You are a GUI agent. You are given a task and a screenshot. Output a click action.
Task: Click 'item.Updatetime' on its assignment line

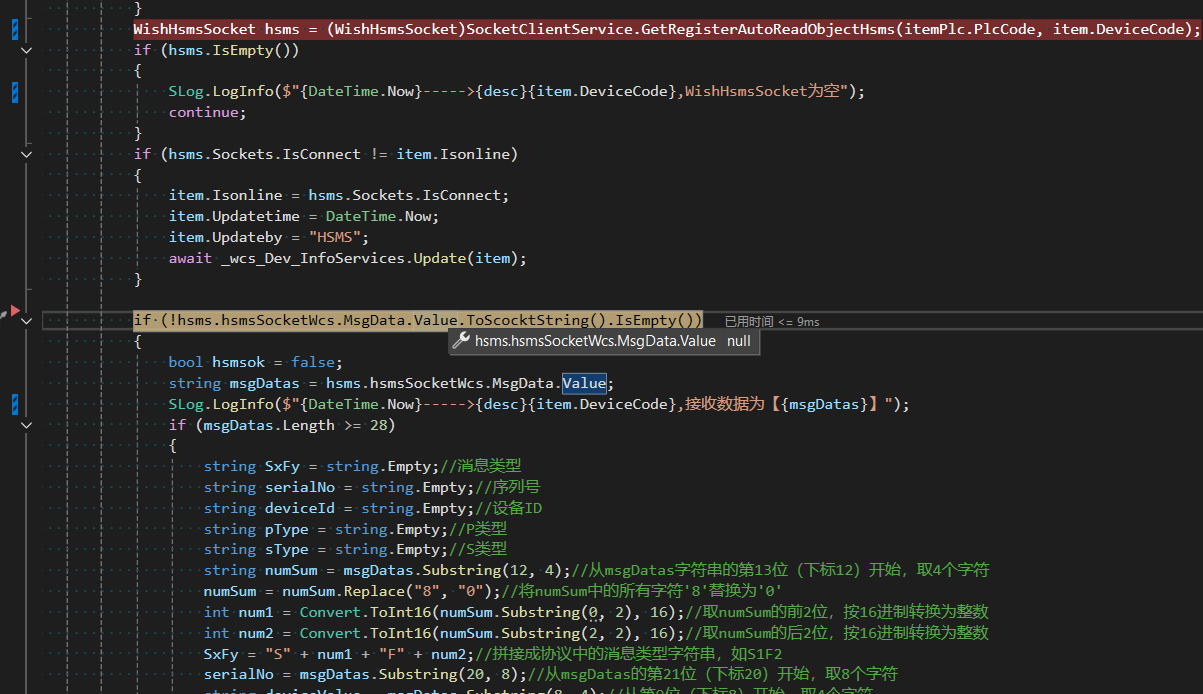[x=234, y=216]
